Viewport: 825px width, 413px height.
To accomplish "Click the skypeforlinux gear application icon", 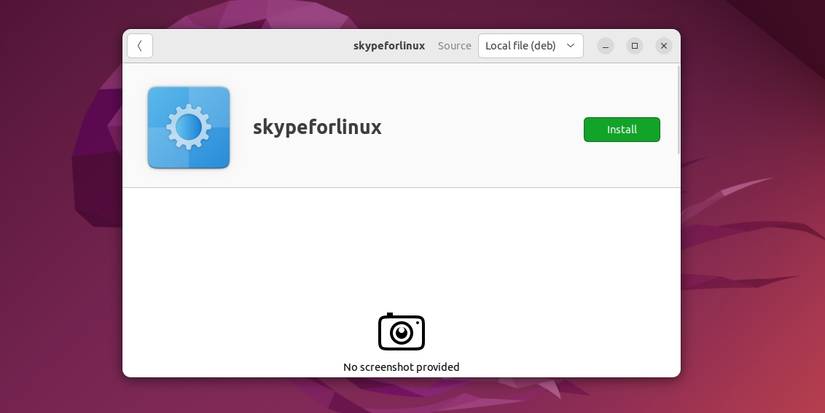I will (x=188, y=127).
